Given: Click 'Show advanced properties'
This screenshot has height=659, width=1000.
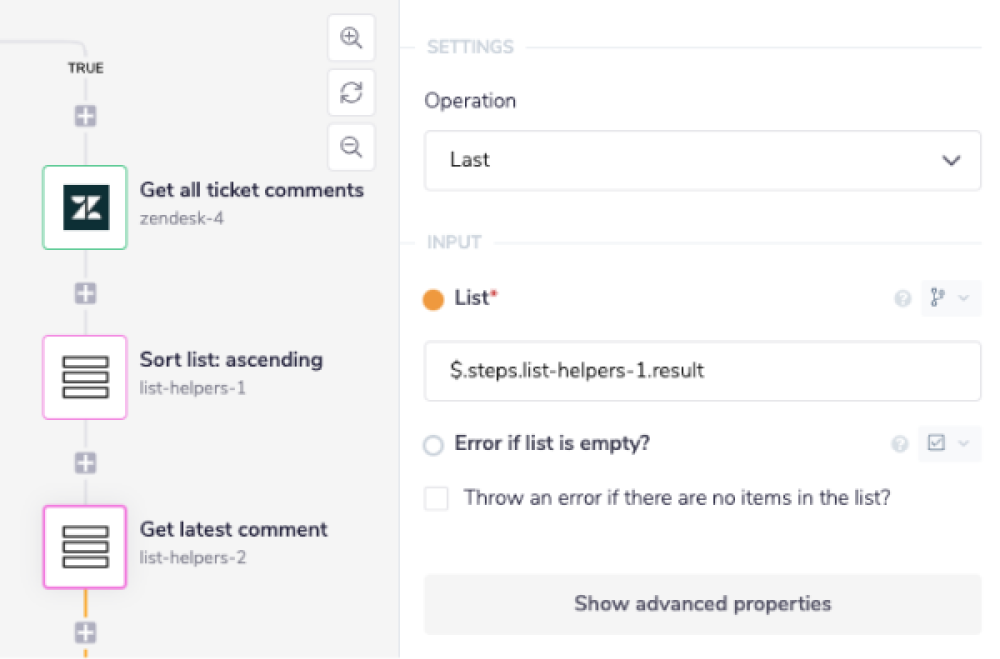Looking at the screenshot, I should point(702,603).
